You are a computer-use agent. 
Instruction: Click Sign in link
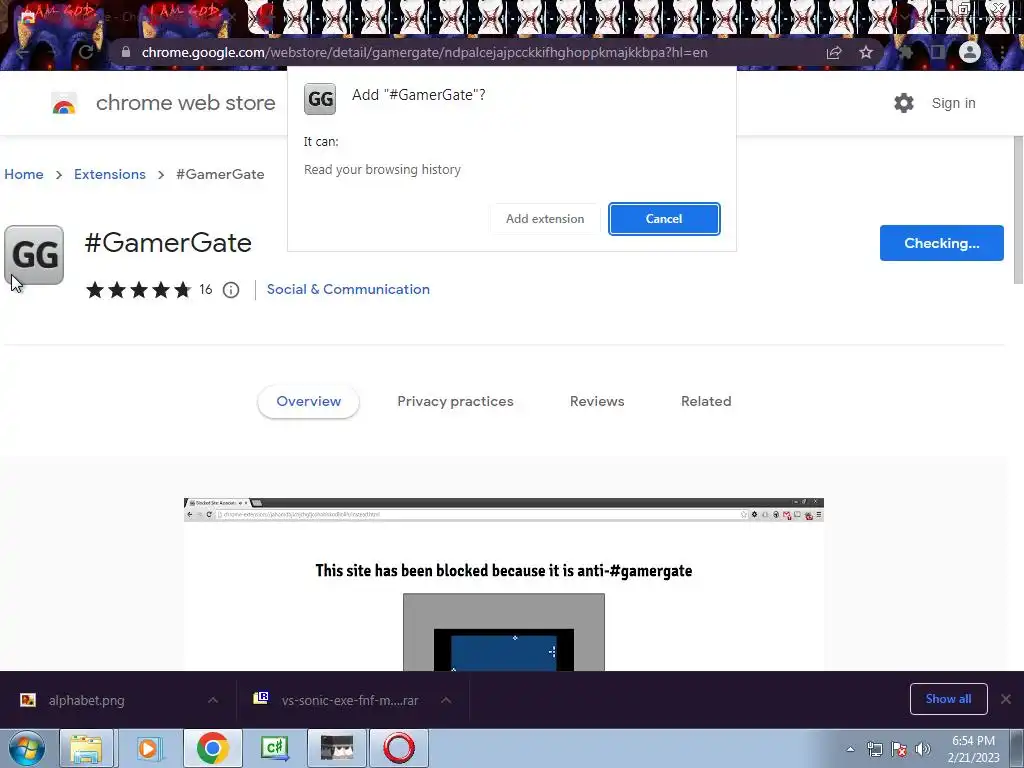point(953,103)
